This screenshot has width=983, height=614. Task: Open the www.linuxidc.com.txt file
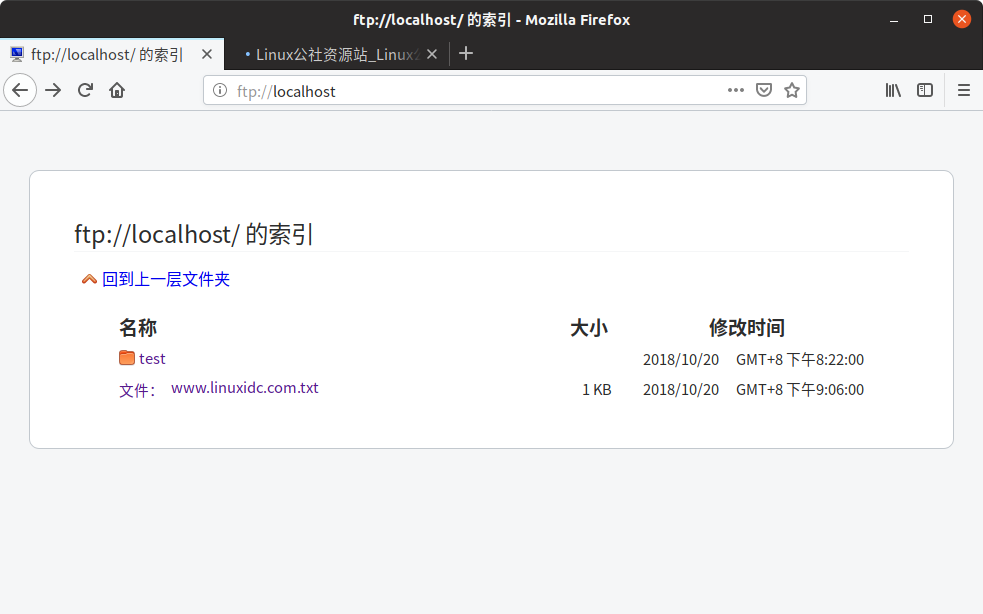coord(245,388)
